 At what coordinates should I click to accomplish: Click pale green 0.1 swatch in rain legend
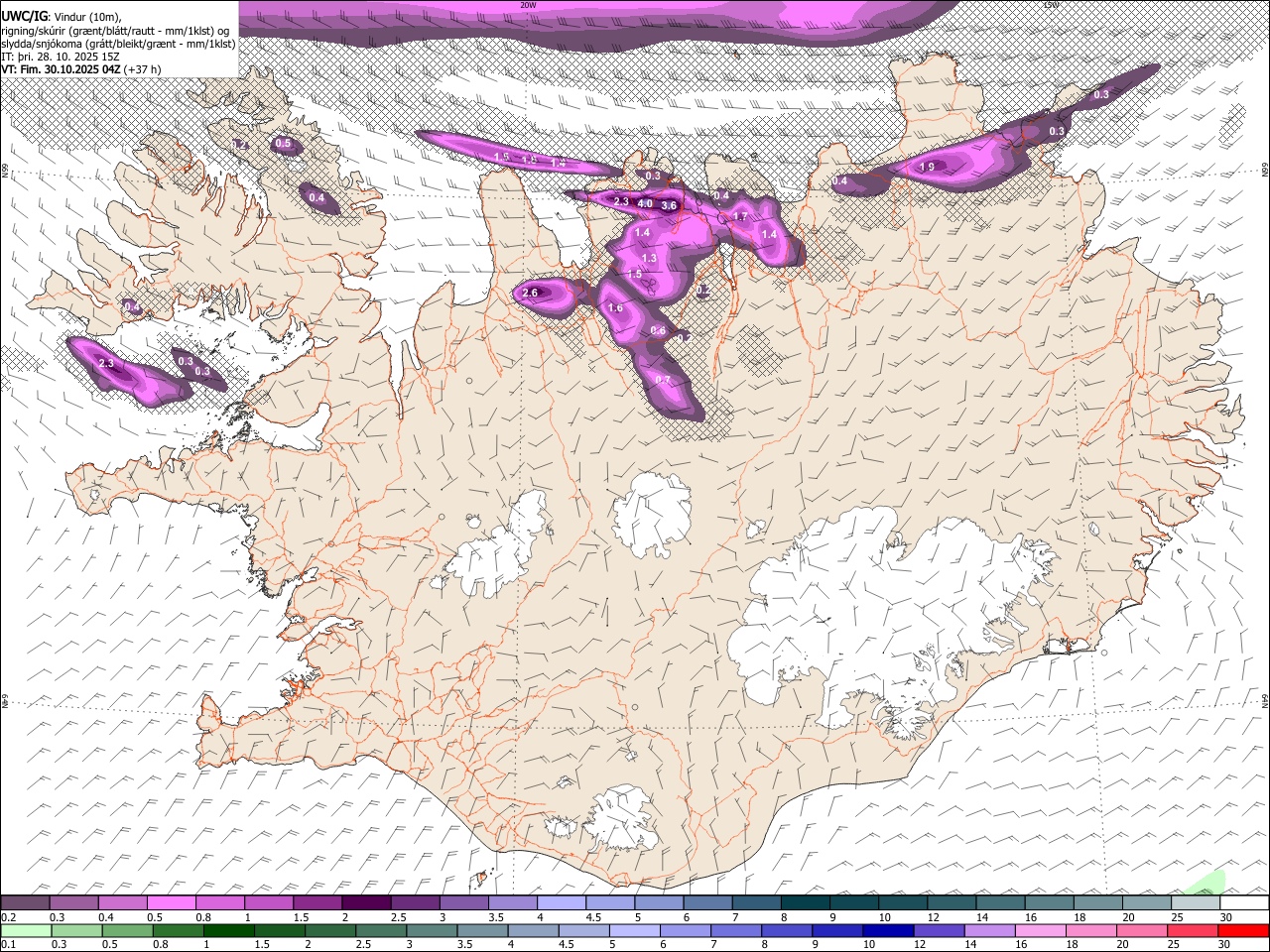(x=25, y=930)
